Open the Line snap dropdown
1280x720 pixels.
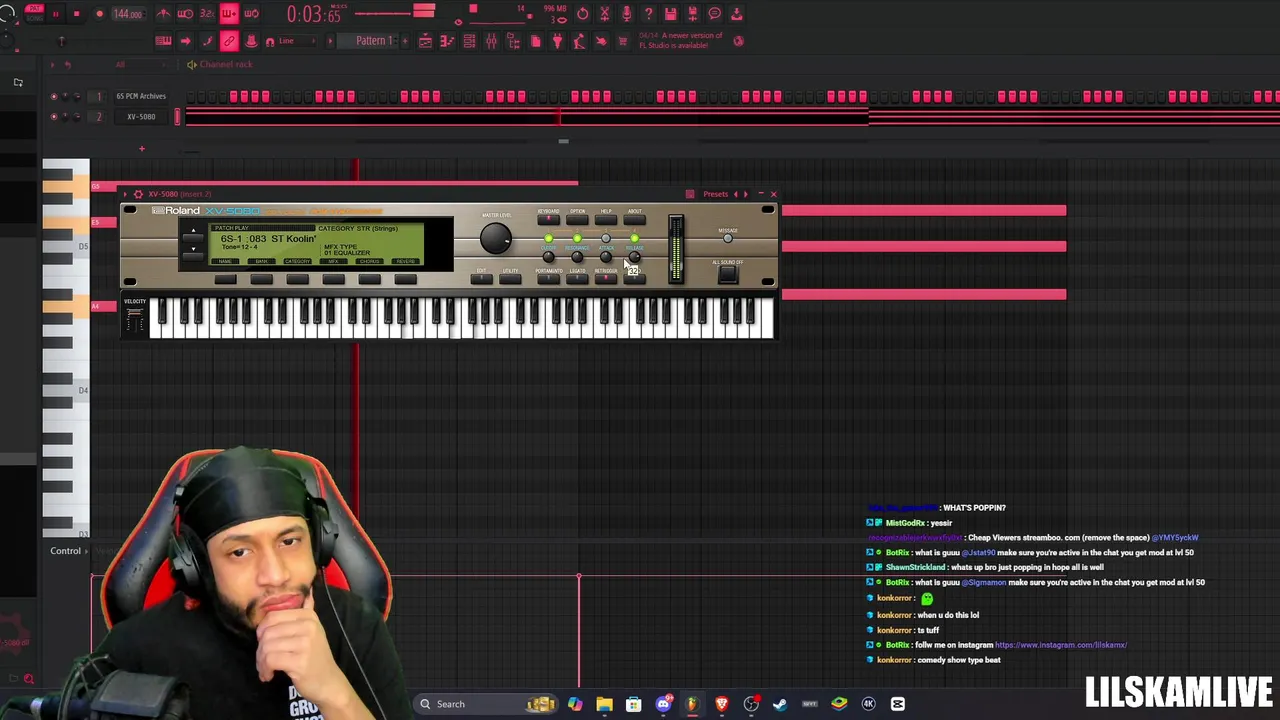[297, 41]
